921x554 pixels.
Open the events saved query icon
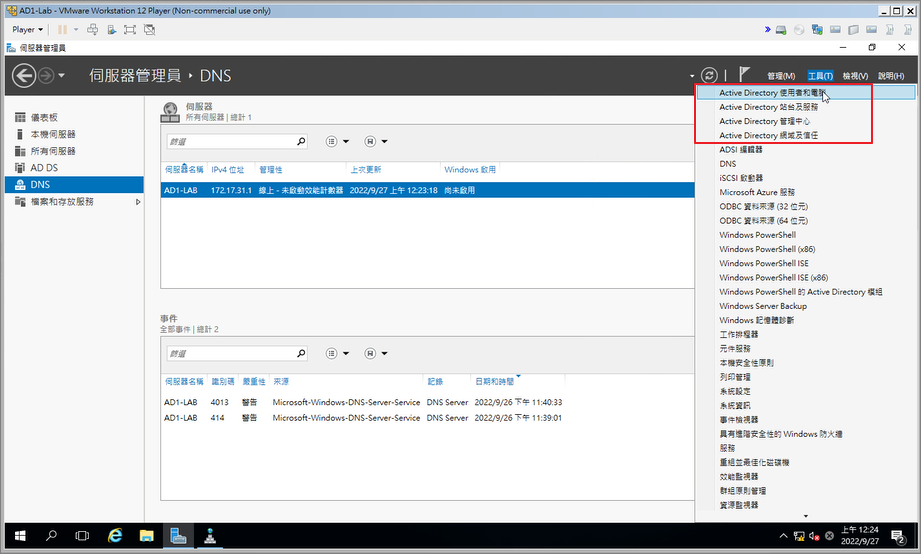tap(370, 353)
